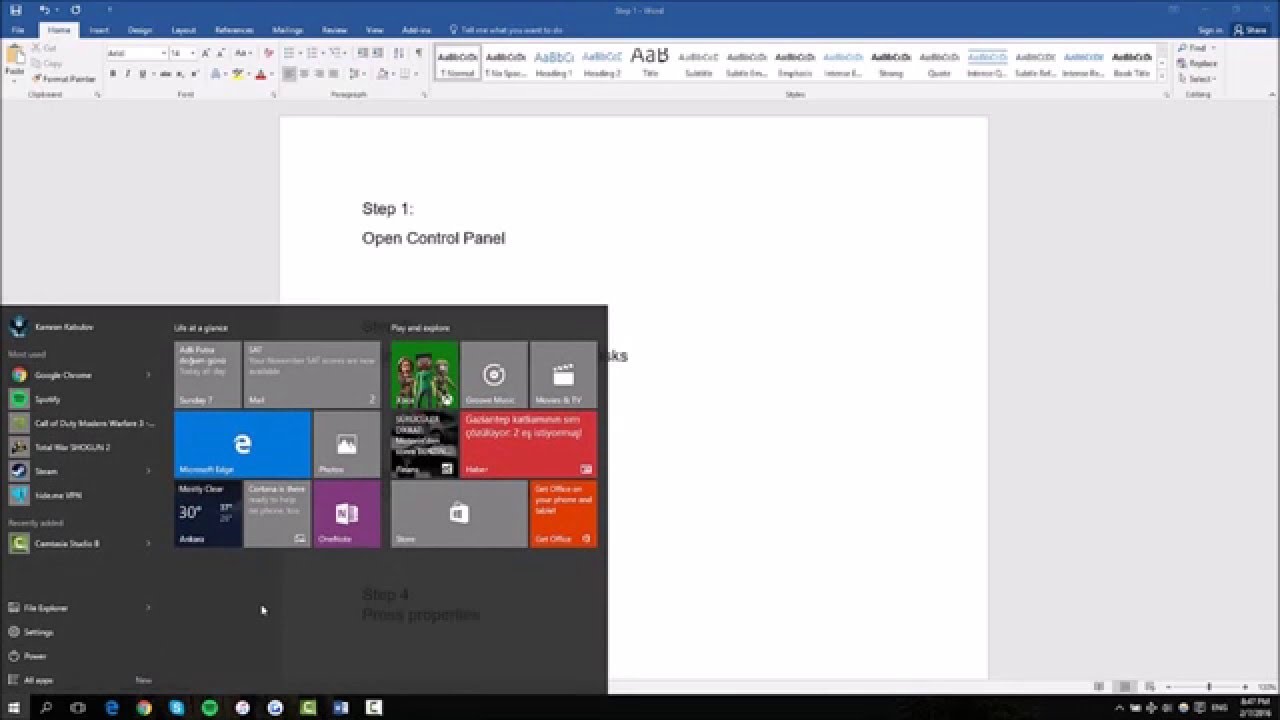This screenshot has height=720, width=1280.
Task: Switch to the Insert ribbon tab
Action: click(99, 30)
